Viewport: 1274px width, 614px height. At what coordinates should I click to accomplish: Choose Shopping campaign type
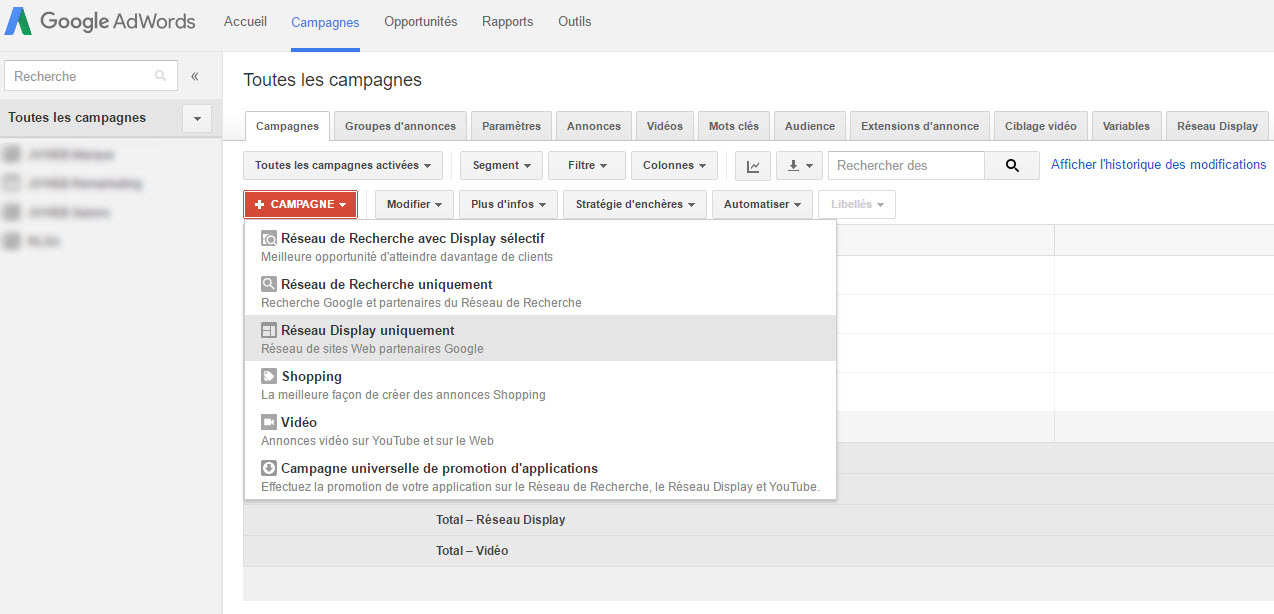(540, 385)
